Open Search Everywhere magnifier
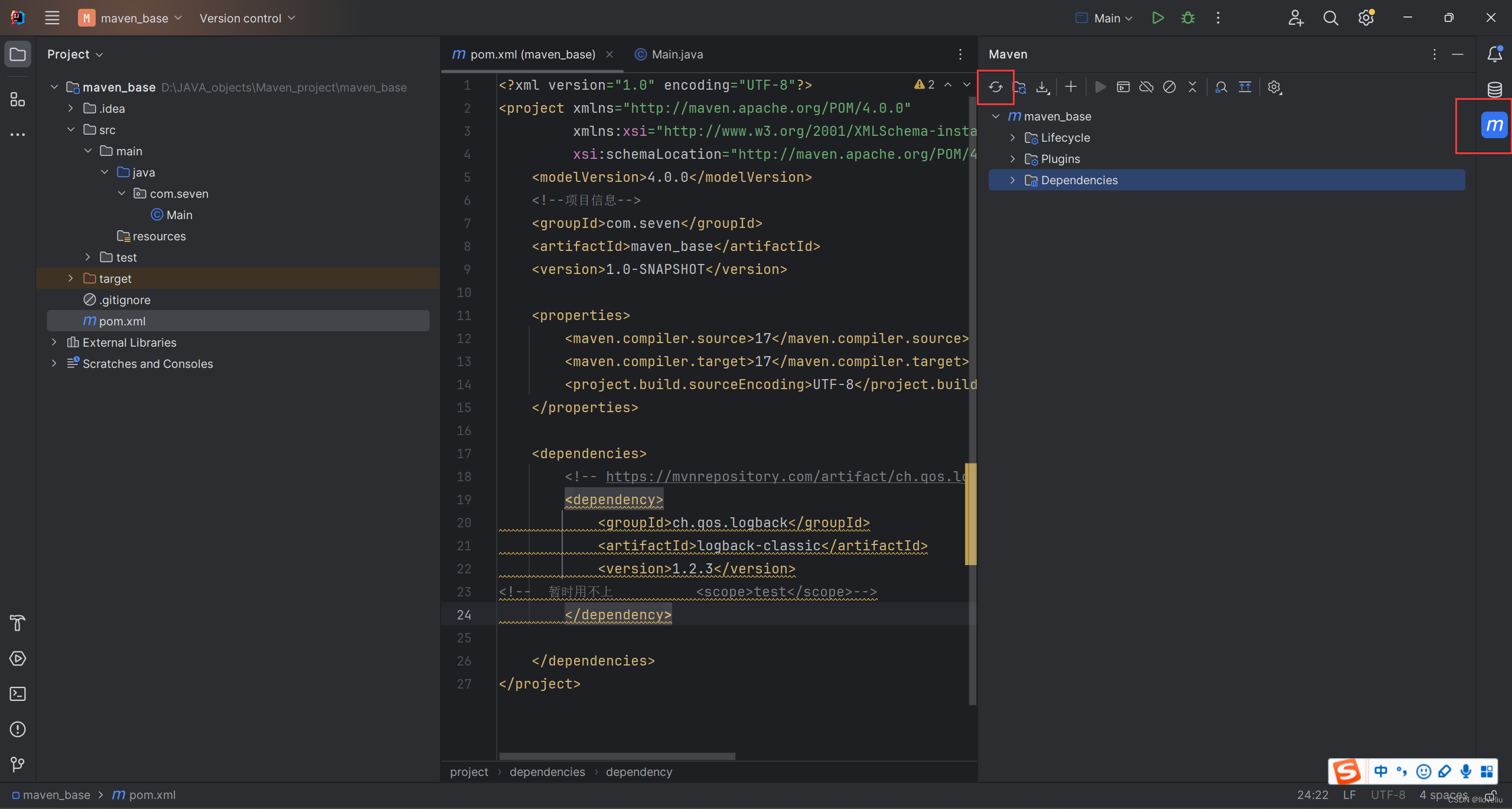This screenshot has height=809, width=1512. [1331, 18]
